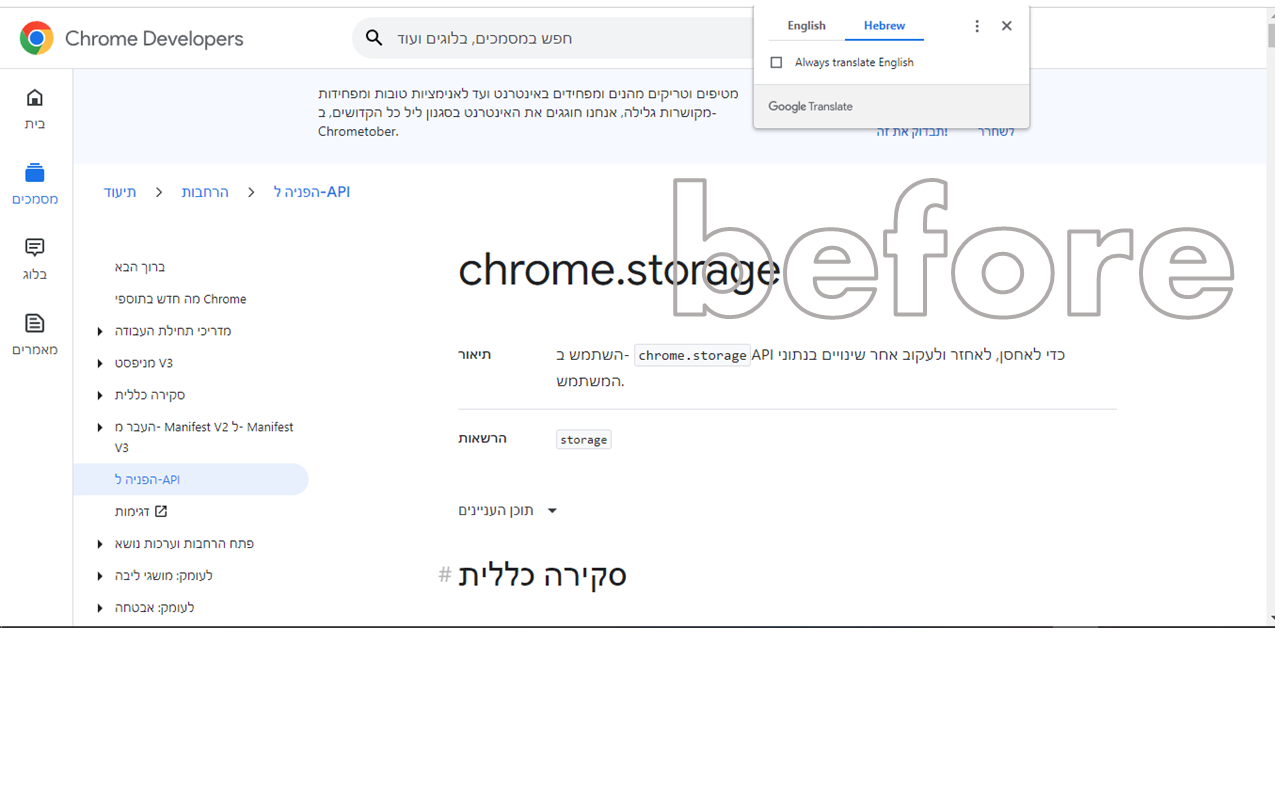1280x800 pixels.
Task: Expand the Manifest V2 to Manifest V3 section
Action: (100, 427)
